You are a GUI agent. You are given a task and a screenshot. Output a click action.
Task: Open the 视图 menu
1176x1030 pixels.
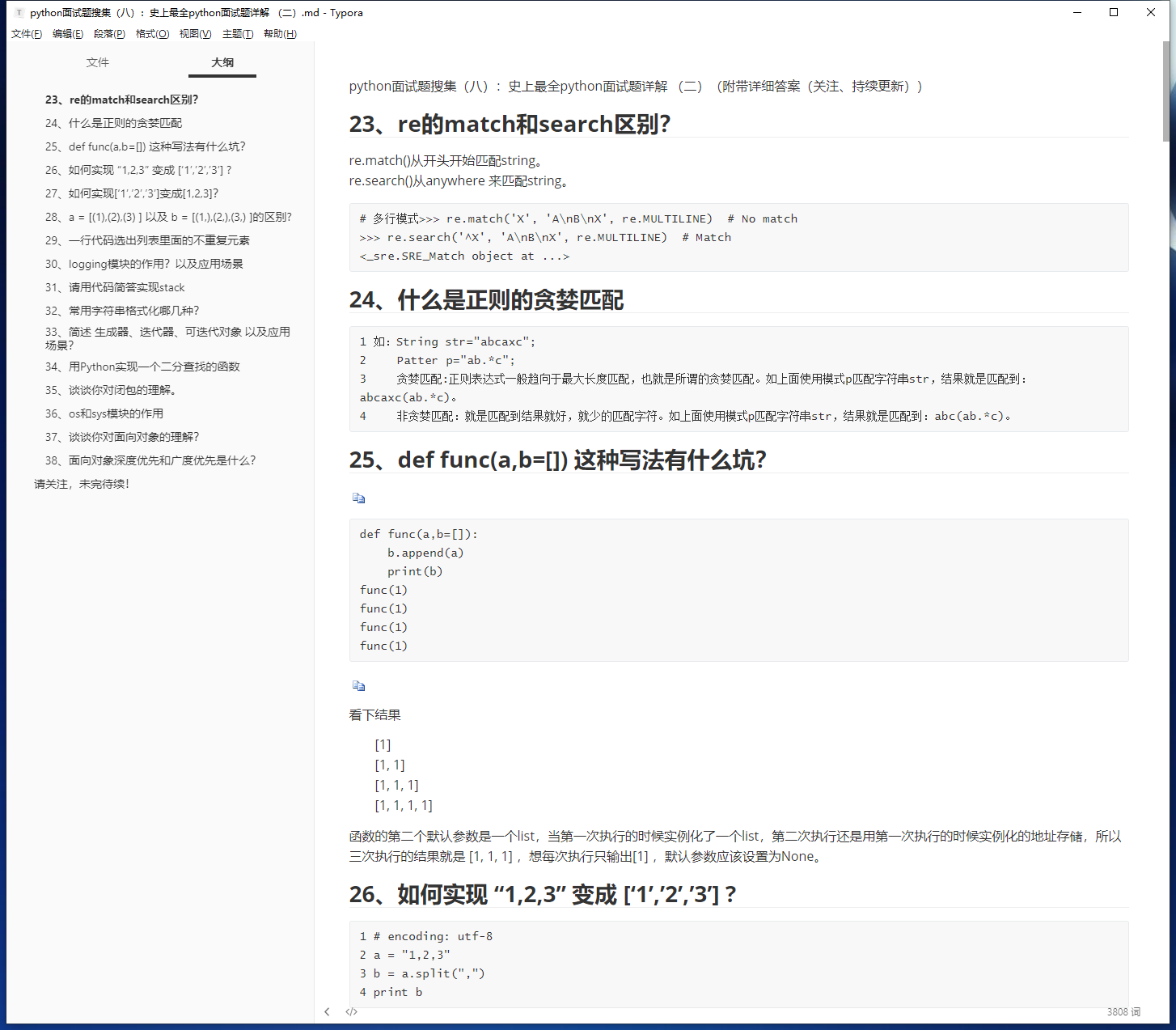[195, 33]
